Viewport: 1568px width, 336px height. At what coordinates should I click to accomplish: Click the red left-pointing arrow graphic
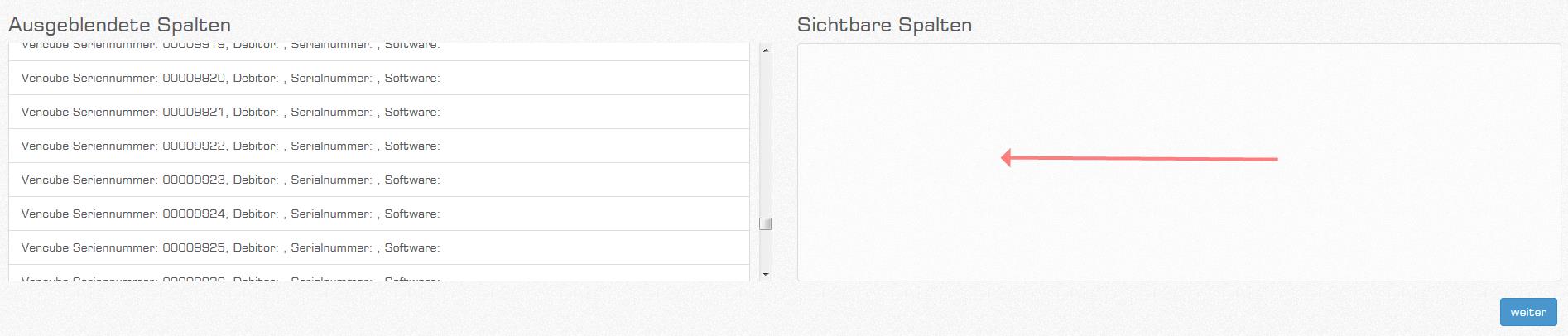[x=1139, y=158]
